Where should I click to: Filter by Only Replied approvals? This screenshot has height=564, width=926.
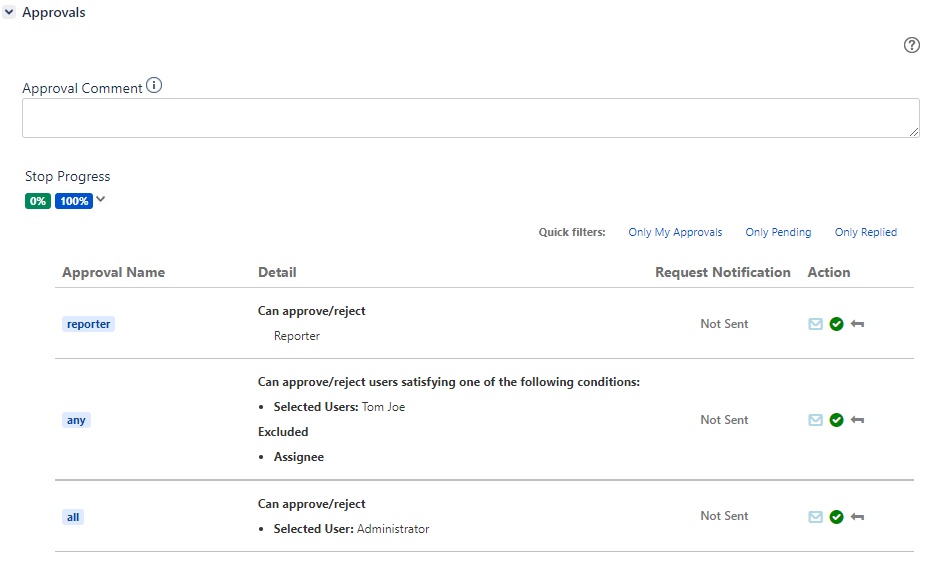[x=865, y=232]
